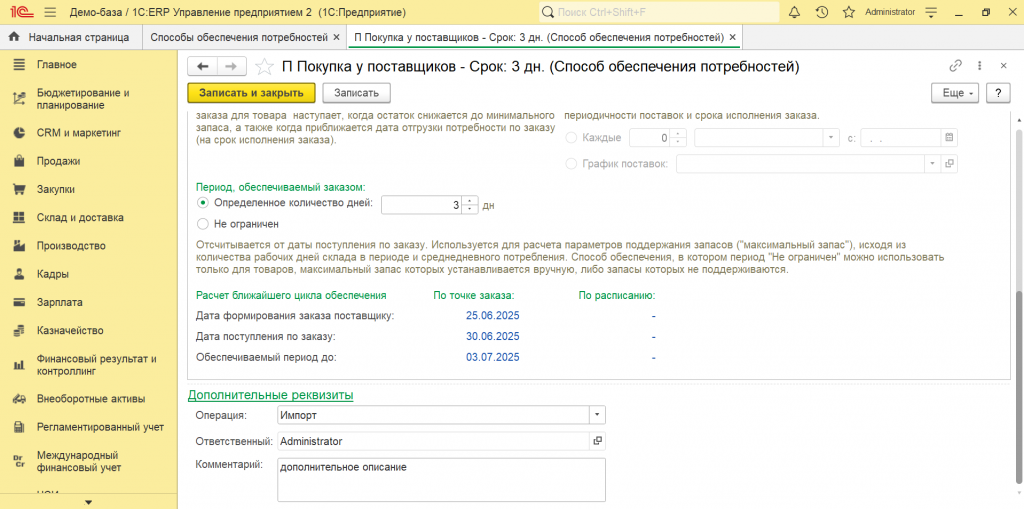Click the 1C logo icon
The width and height of the screenshot is (1024, 509).
[x=20, y=12]
